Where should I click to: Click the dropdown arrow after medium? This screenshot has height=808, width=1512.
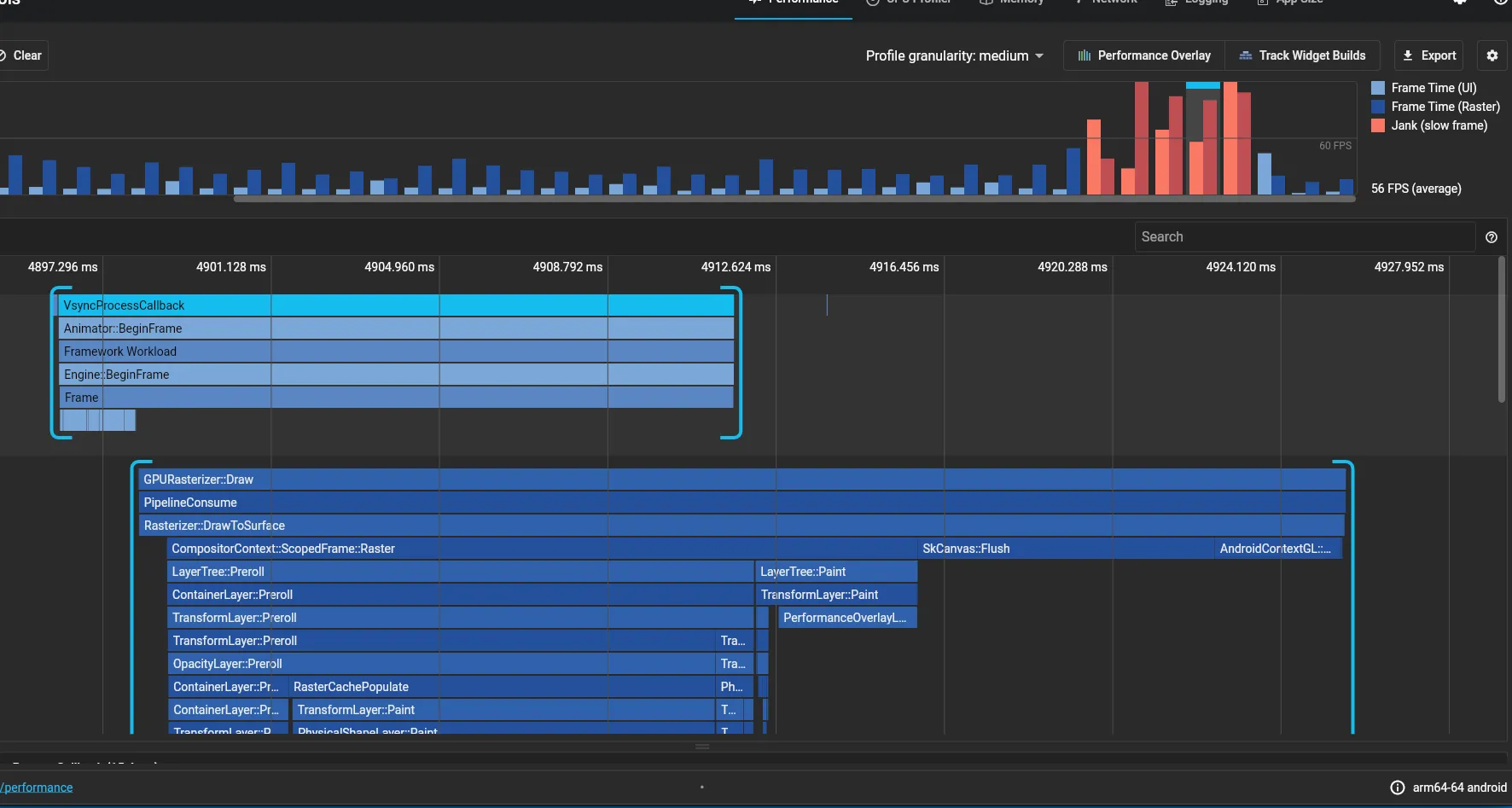click(x=1039, y=56)
